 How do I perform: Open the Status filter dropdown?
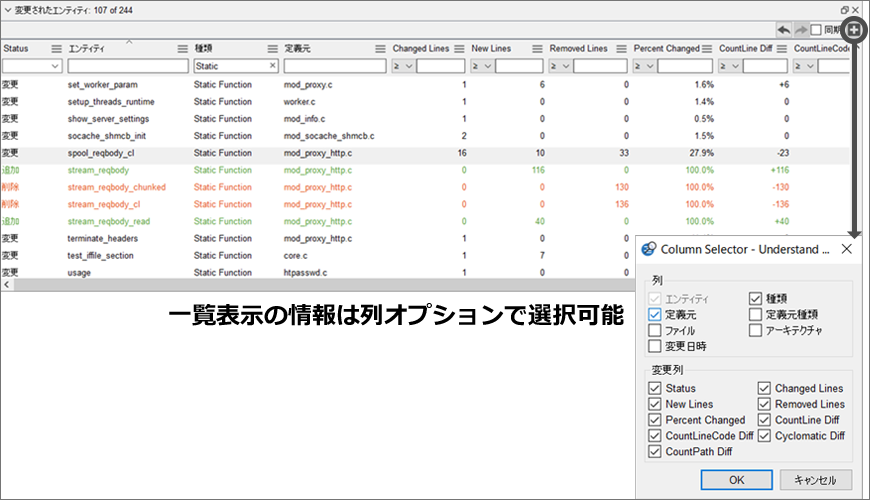[x=32, y=66]
